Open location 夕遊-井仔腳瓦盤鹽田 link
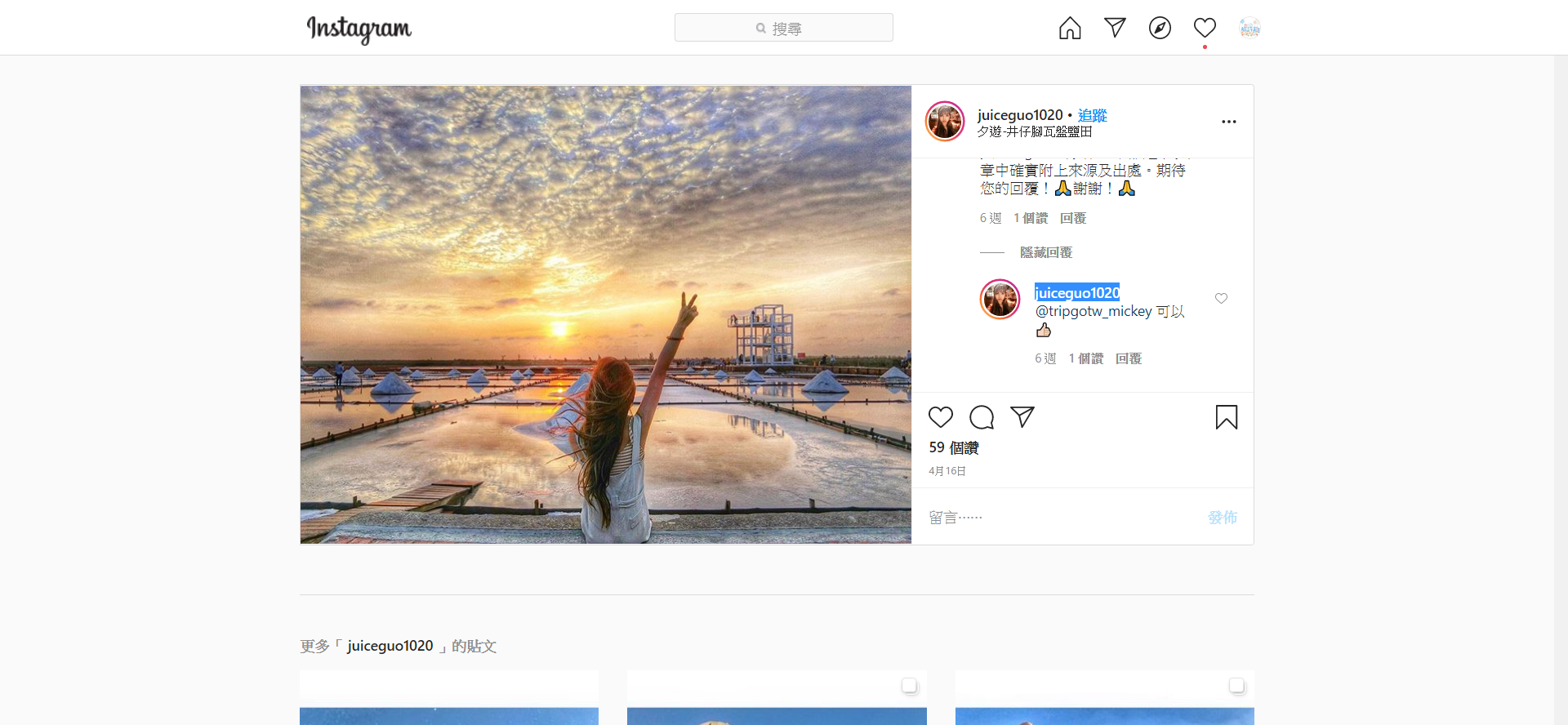Image resolution: width=1568 pixels, height=725 pixels. pyautogui.click(x=1035, y=132)
